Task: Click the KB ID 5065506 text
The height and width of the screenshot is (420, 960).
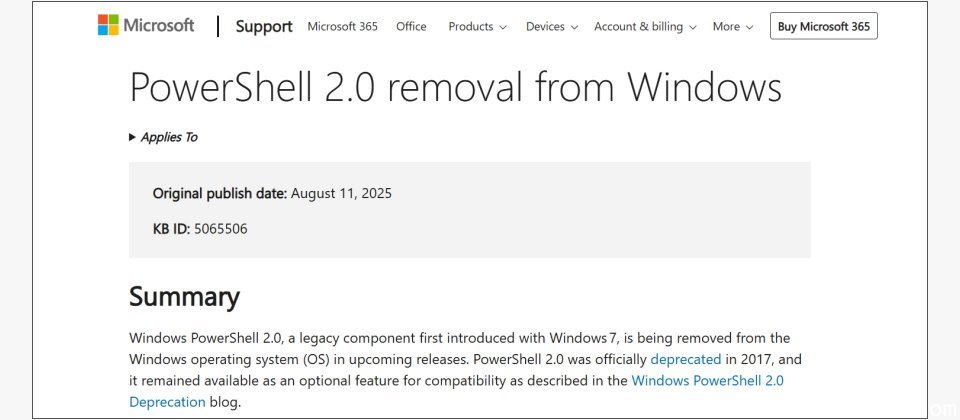Action: point(200,229)
